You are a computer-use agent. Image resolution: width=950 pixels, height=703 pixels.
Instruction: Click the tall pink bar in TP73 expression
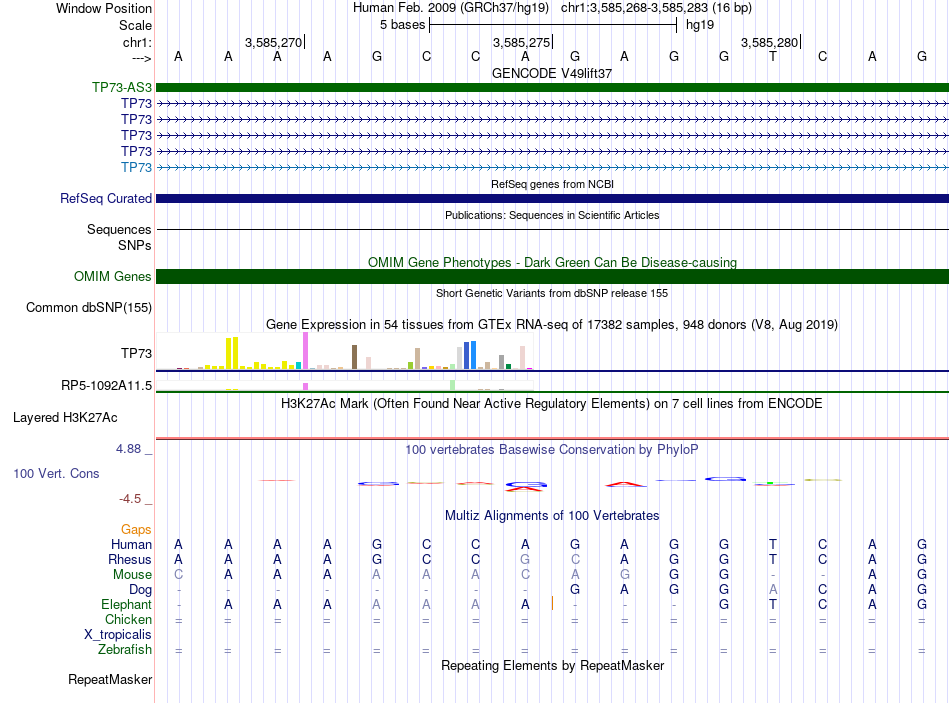[x=306, y=351]
